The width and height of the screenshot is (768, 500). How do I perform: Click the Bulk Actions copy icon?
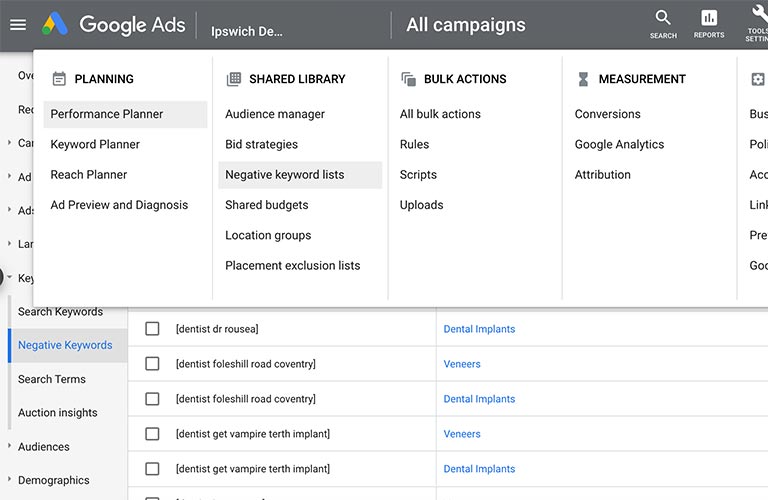(x=408, y=79)
